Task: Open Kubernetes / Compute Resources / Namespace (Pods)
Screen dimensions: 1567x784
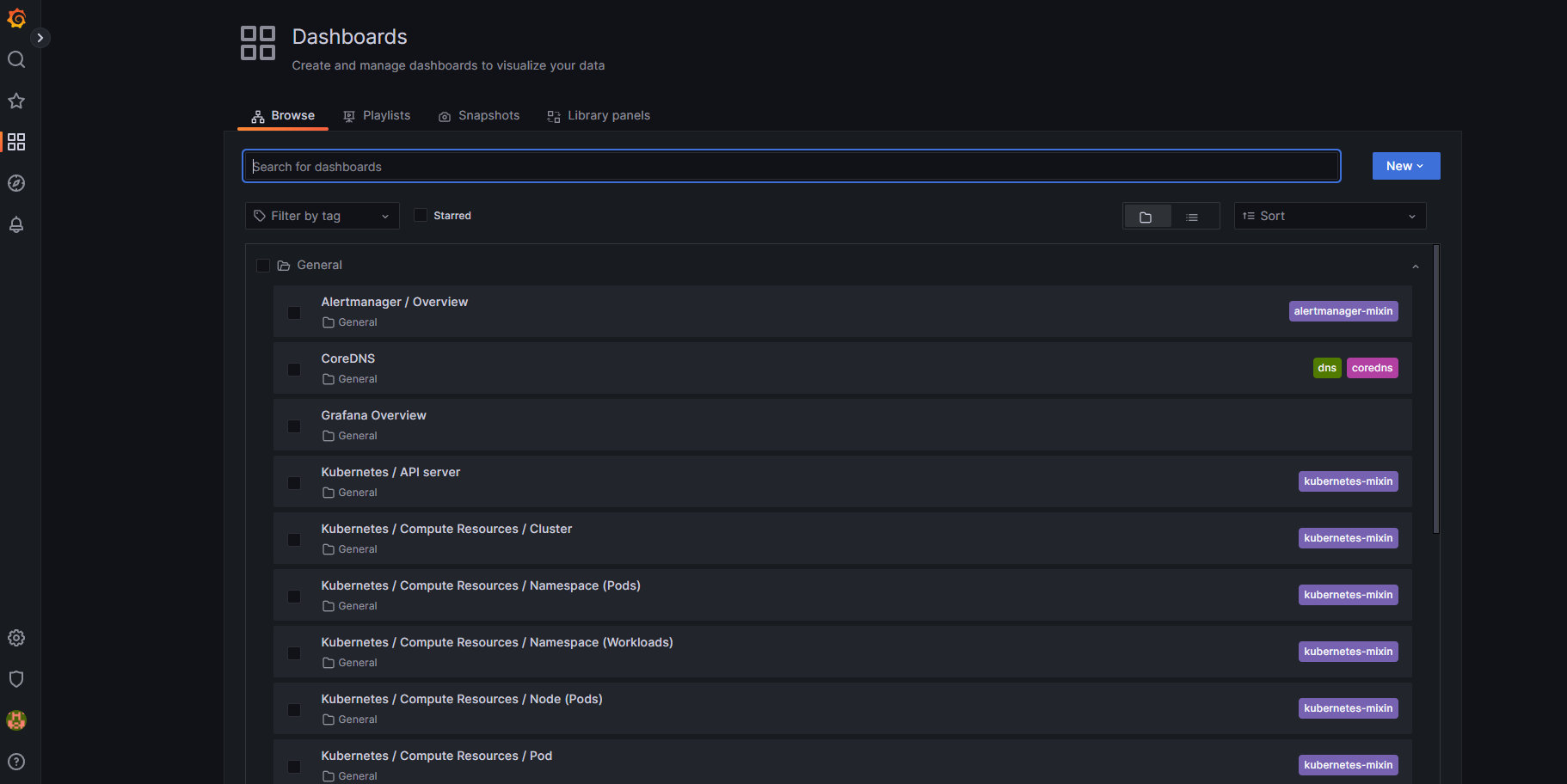Action: pos(481,585)
